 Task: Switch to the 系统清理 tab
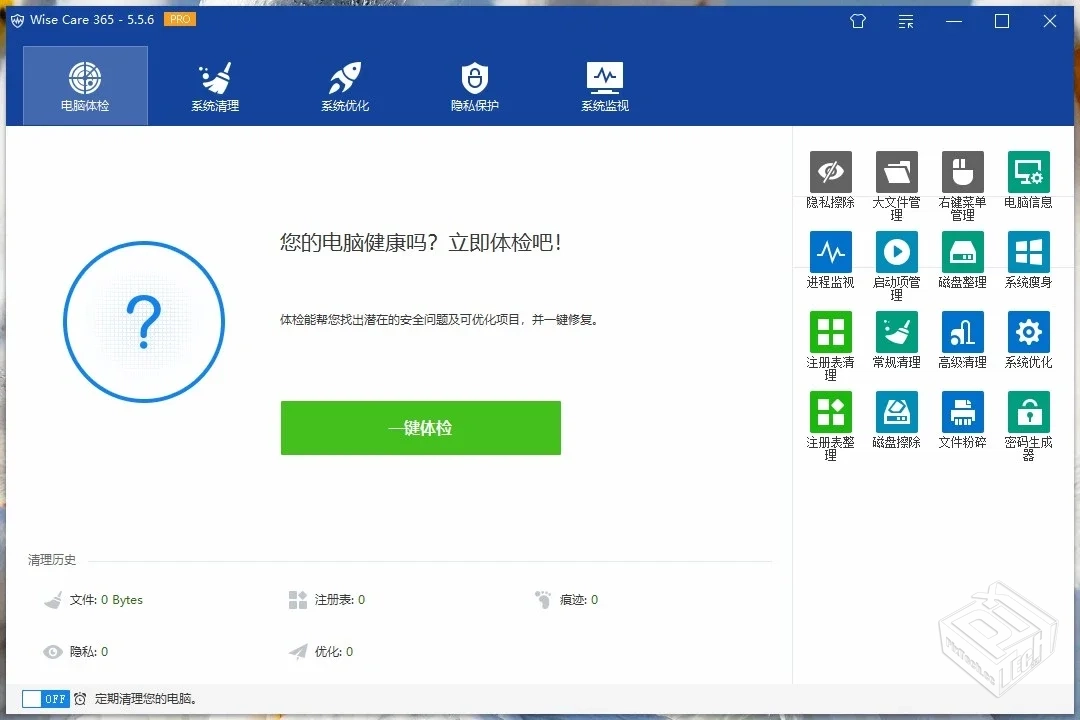point(214,85)
